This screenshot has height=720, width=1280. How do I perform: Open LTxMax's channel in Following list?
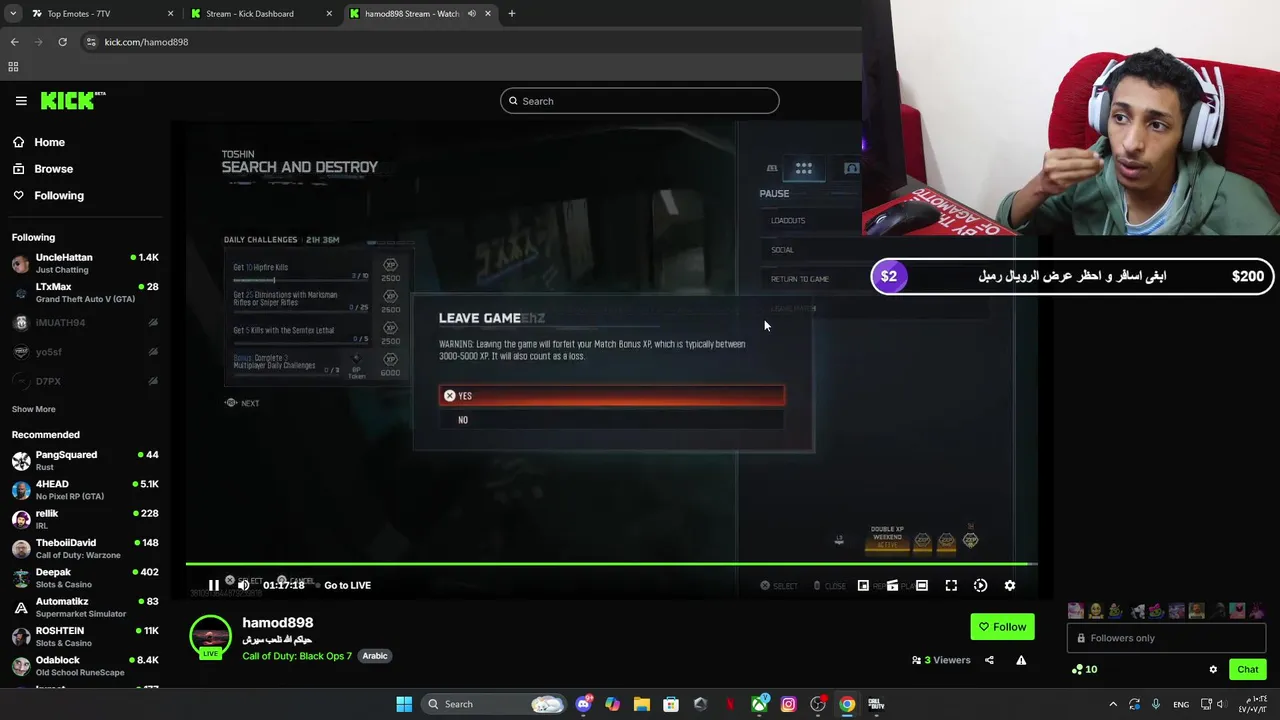(85, 292)
